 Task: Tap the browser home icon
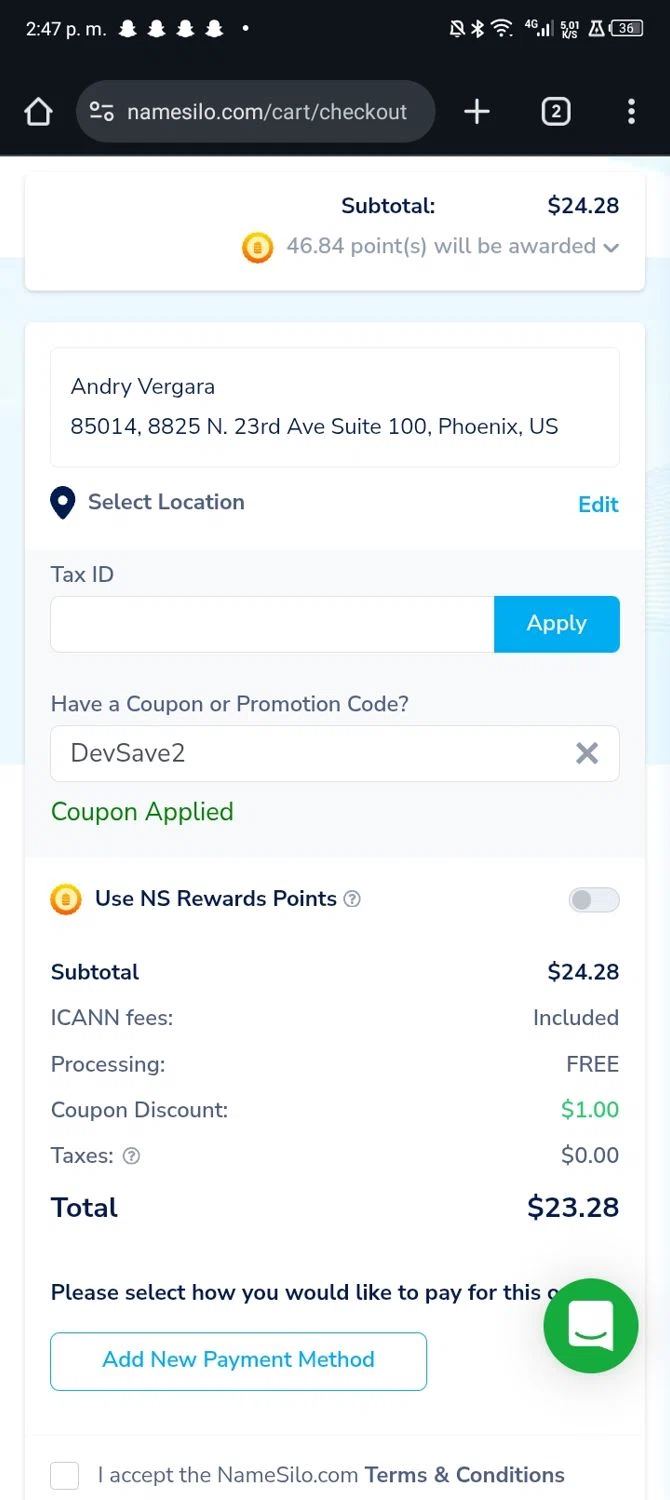pos(38,112)
